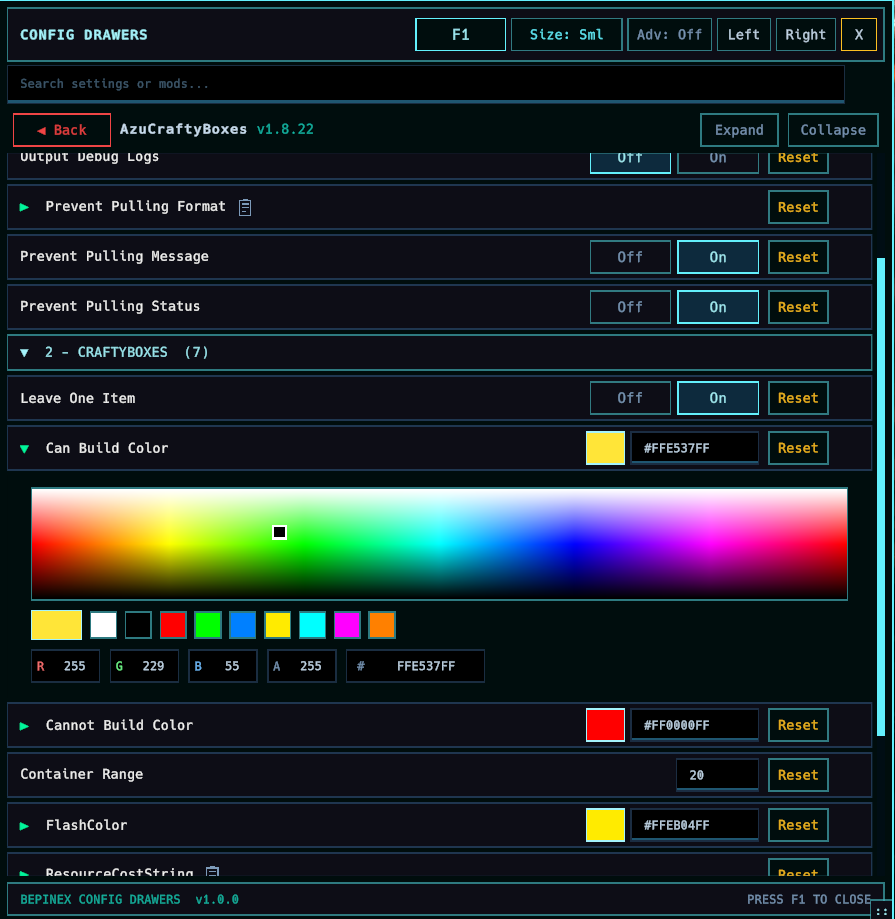Viewport: 895px width, 919px height.
Task: Switch Leave One Item to On
Action: (717, 398)
